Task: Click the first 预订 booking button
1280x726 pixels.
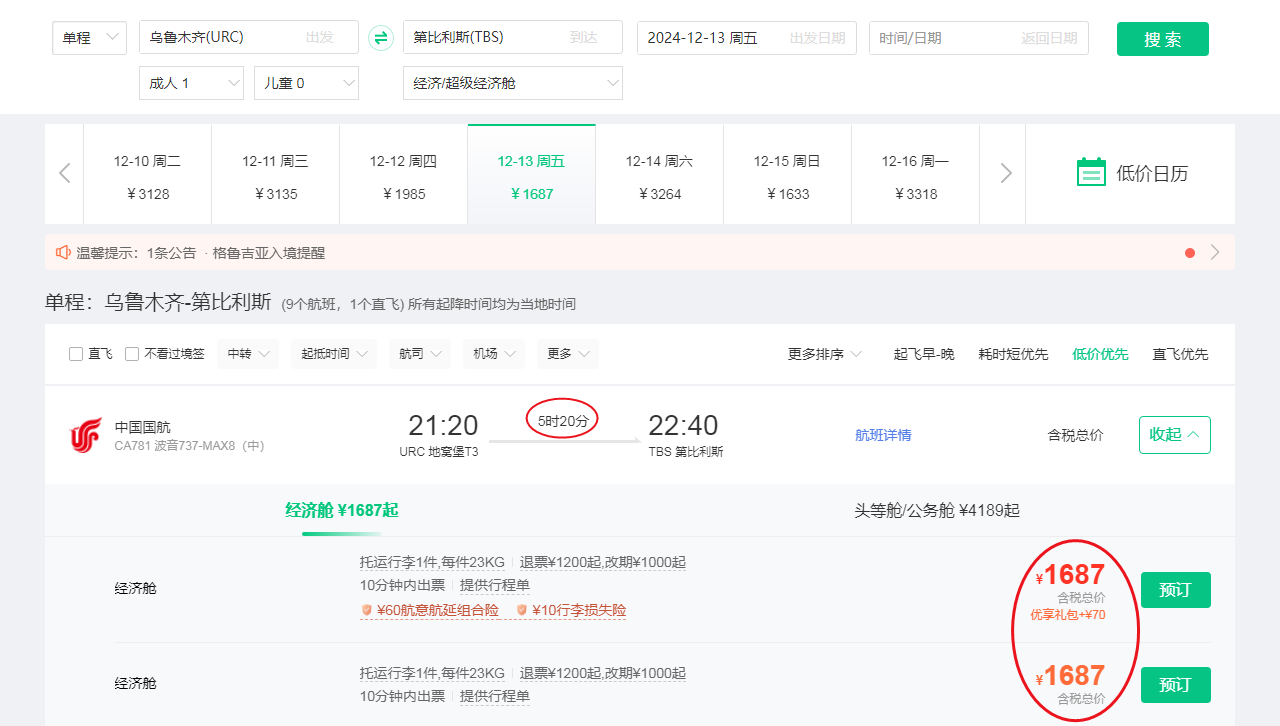Action: 1175,590
